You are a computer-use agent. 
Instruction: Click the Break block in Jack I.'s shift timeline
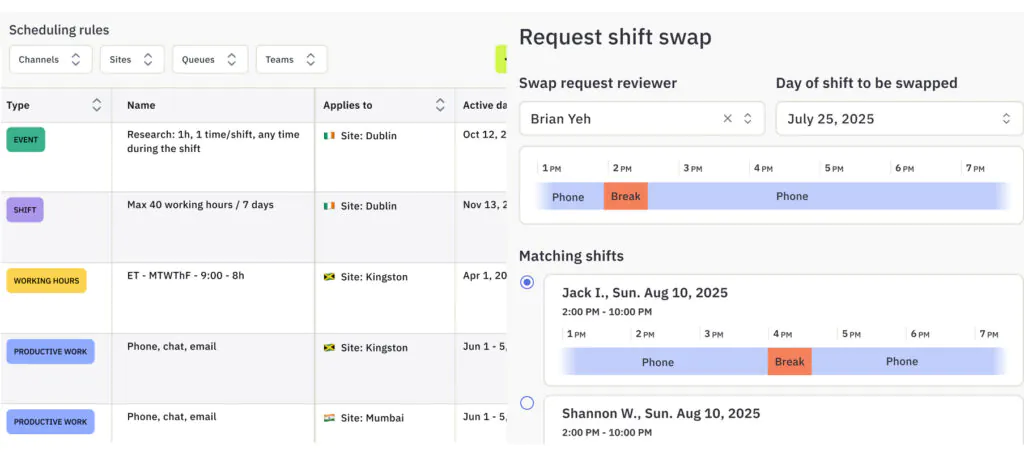pyautogui.click(x=790, y=361)
